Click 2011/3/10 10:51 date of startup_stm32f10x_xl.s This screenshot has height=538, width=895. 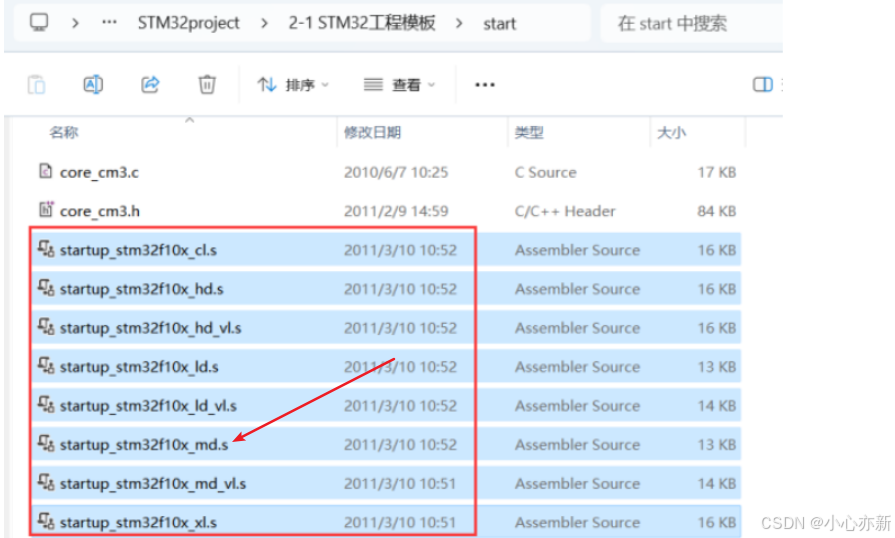click(400, 523)
